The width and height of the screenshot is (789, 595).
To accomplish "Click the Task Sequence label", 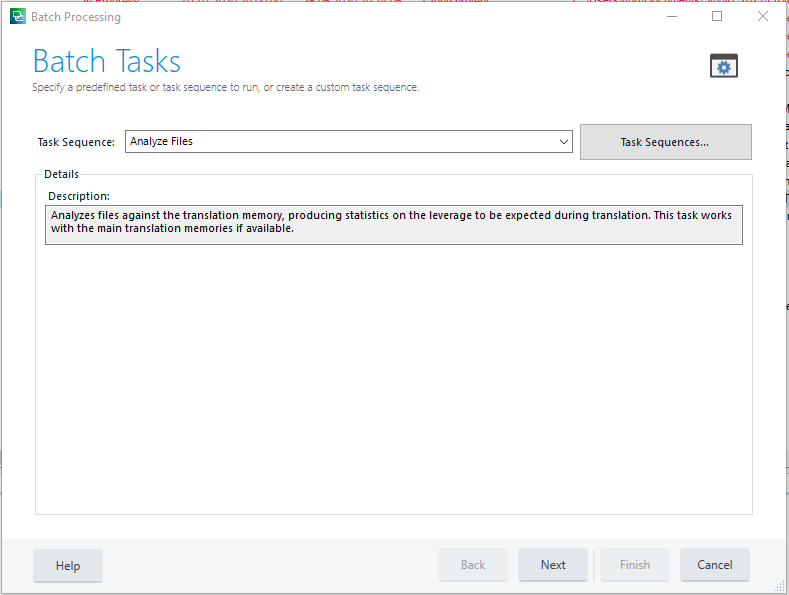I will coord(76,143).
